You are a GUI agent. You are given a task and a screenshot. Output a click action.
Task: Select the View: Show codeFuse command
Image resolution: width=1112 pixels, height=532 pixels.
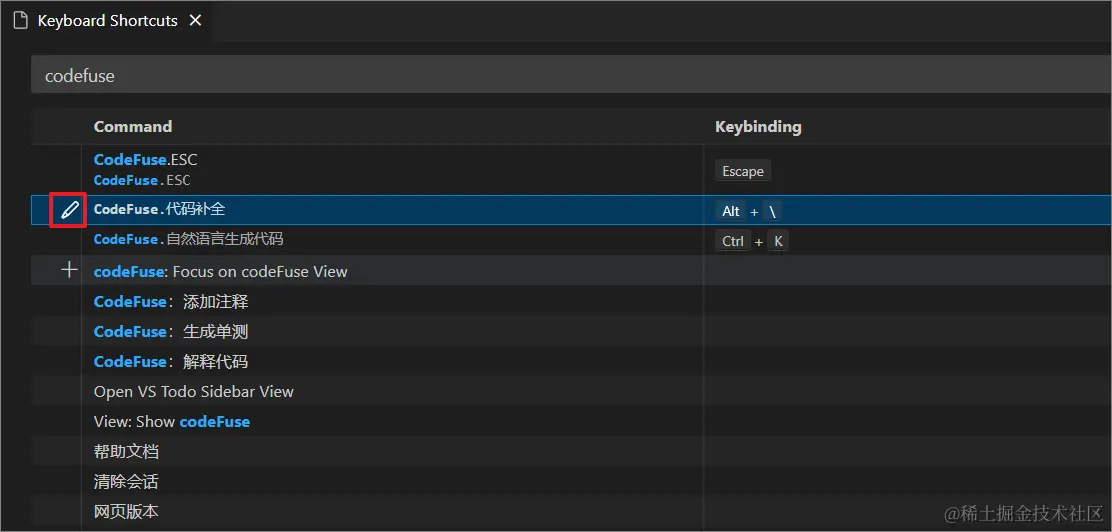pyautogui.click(x=172, y=421)
